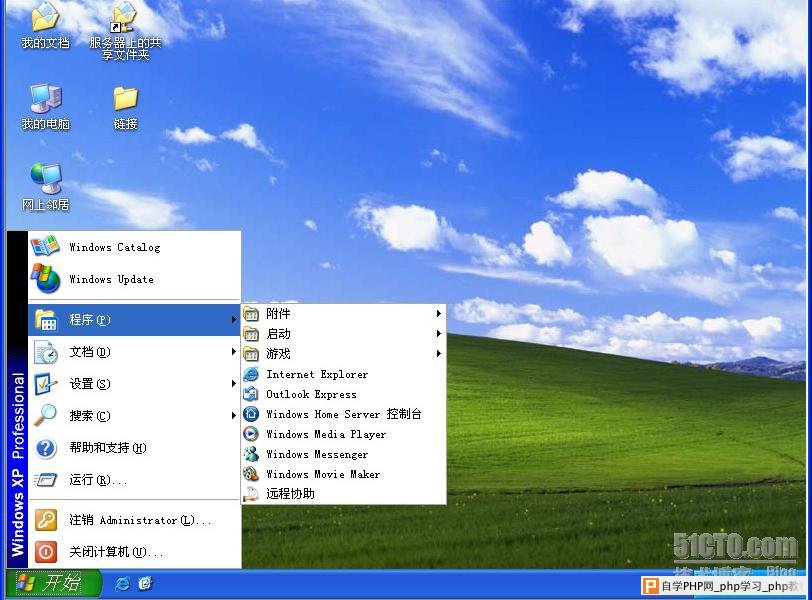
Task: Click the Windows Movie Maker icon
Action: coord(251,474)
